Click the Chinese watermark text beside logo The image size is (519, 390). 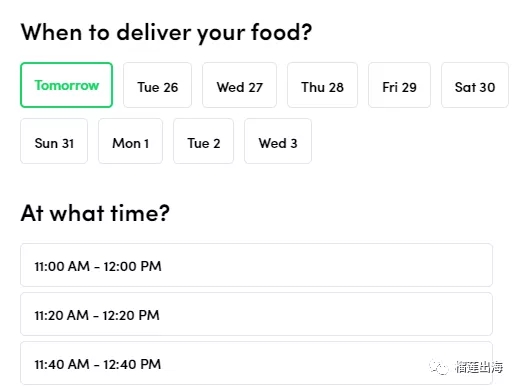479,367
